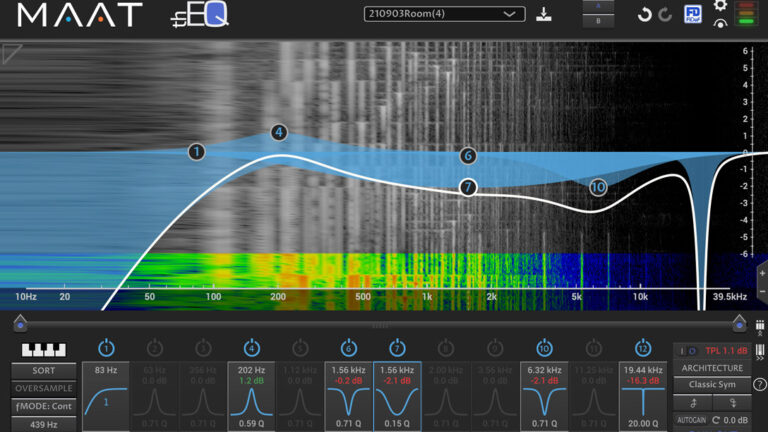Click band 1 high-pass filter shape icon
The height and width of the screenshot is (432, 768).
pyautogui.click(x=106, y=402)
